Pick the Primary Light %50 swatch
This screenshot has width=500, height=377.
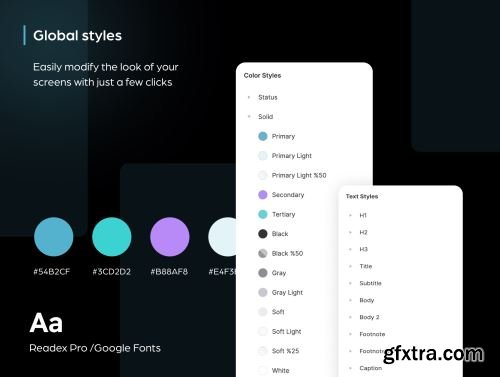coord(263,175)
